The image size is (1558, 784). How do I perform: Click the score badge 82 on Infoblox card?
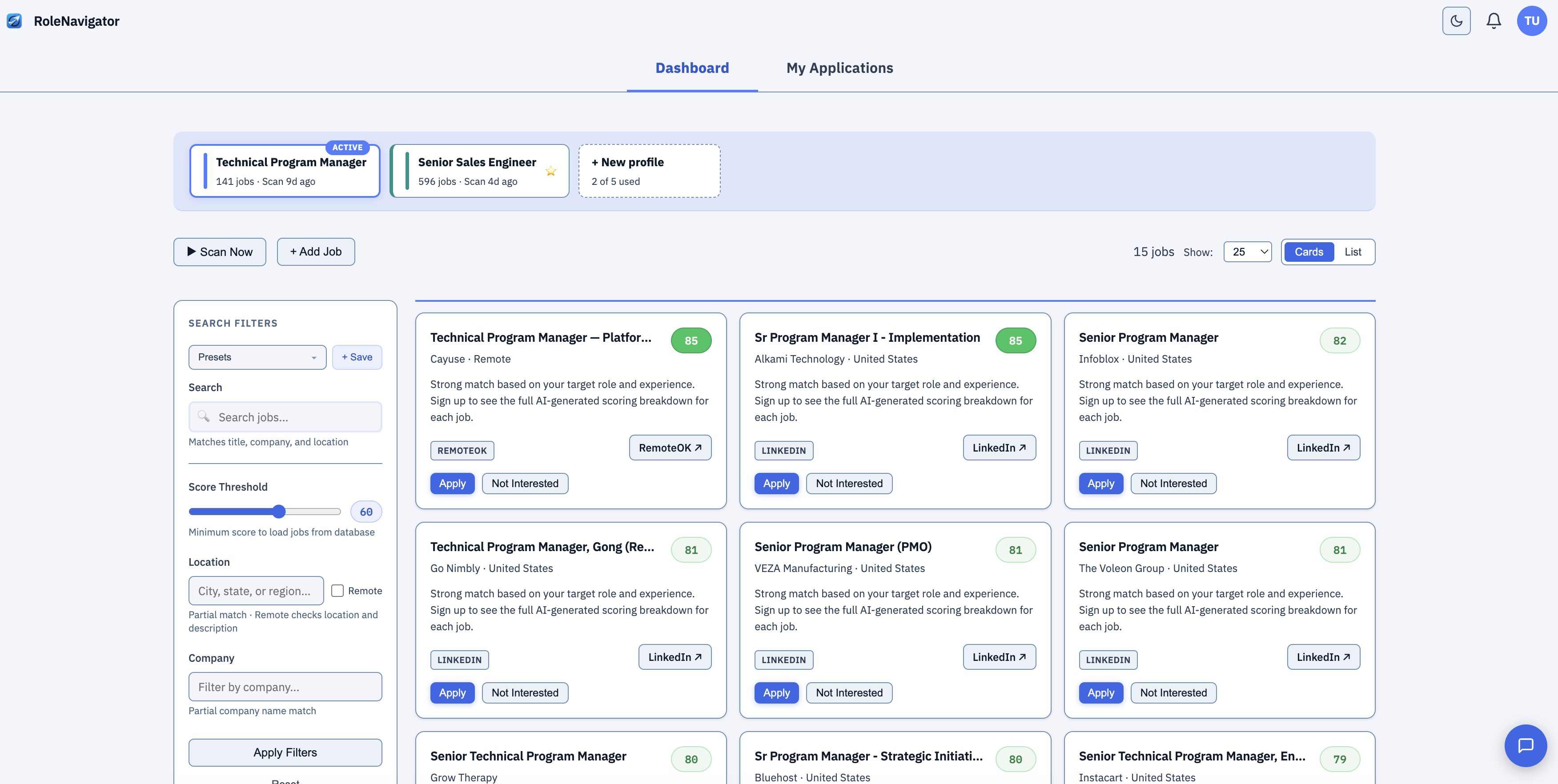(x=1340, y=340)
